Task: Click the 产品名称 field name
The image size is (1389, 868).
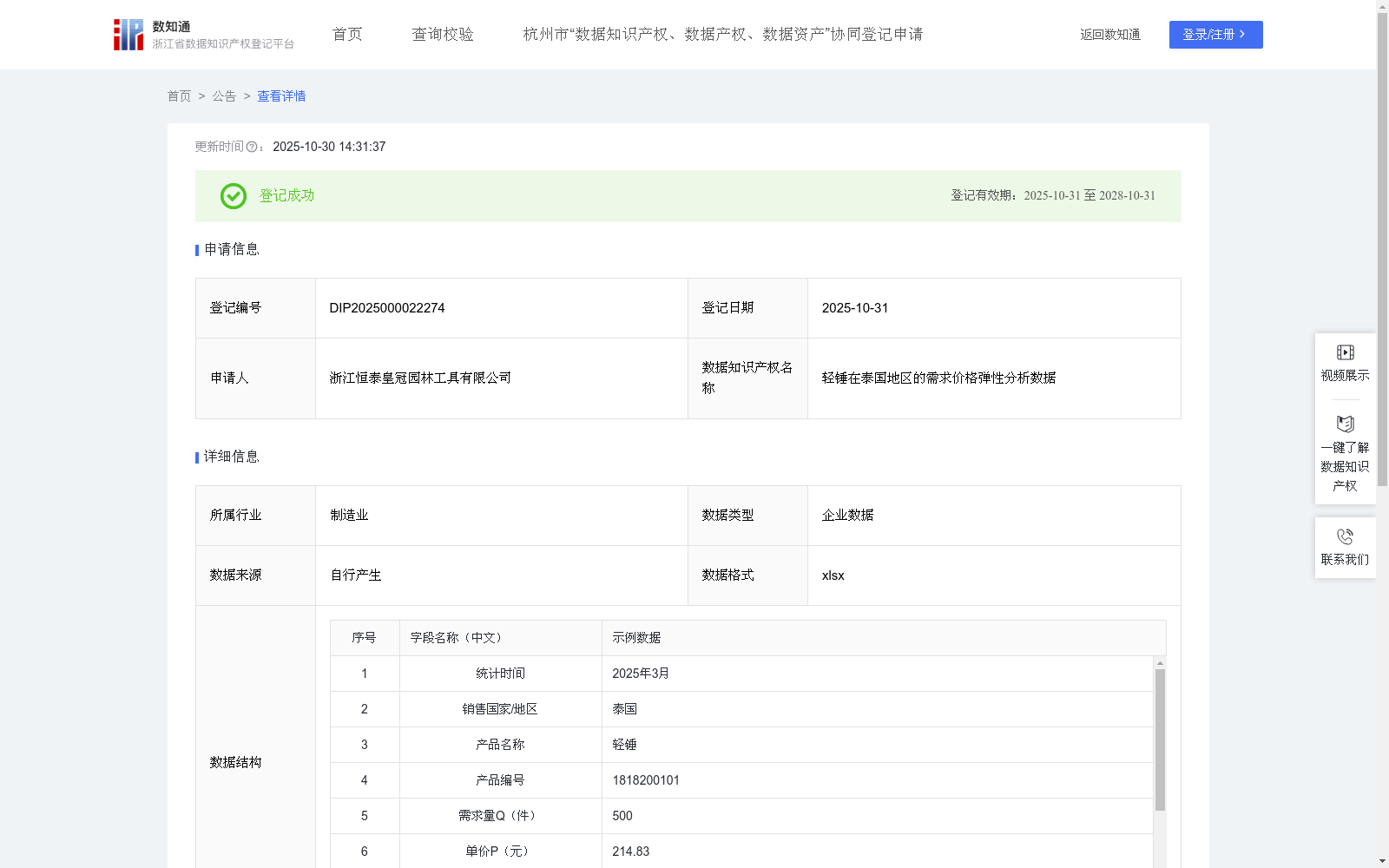Action: pos(500,745)
